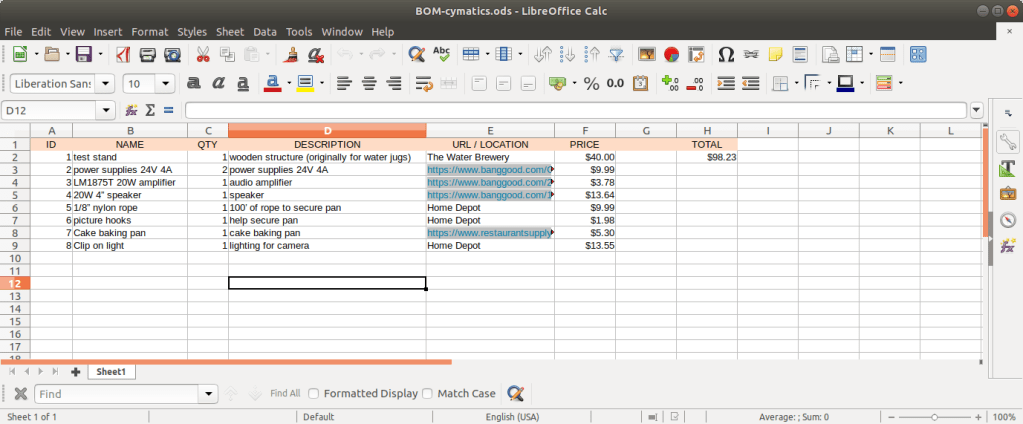This screenshot has height=424, width=1023.
Task: Enable the Formatted Display checkbox
Action: [x=314, y=393]
